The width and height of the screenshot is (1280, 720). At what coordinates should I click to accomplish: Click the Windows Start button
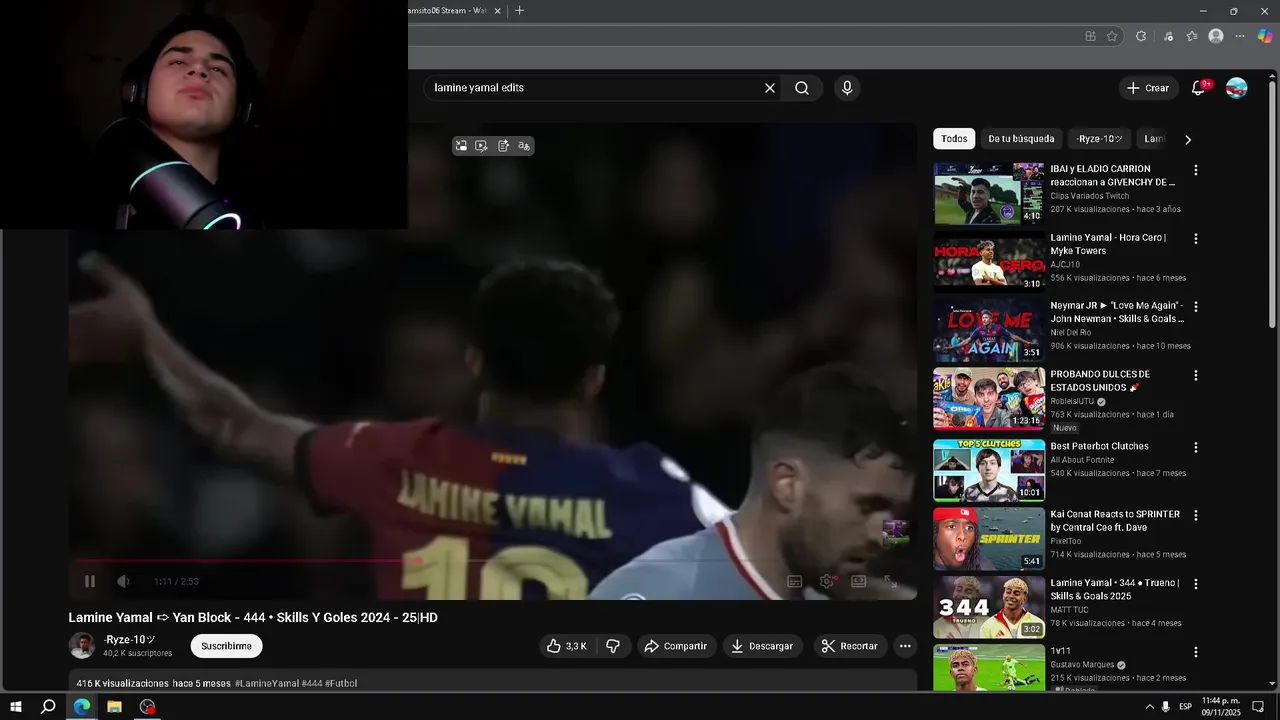click(x=16, y=707)
